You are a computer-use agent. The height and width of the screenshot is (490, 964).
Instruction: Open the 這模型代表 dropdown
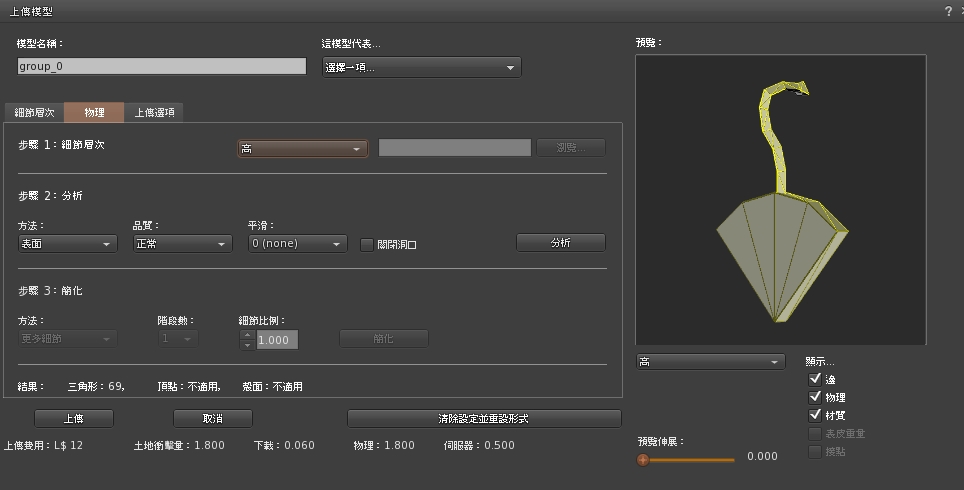421,67
